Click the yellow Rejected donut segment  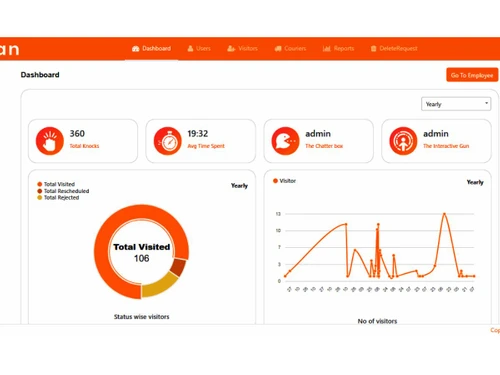tap(159, 286)
